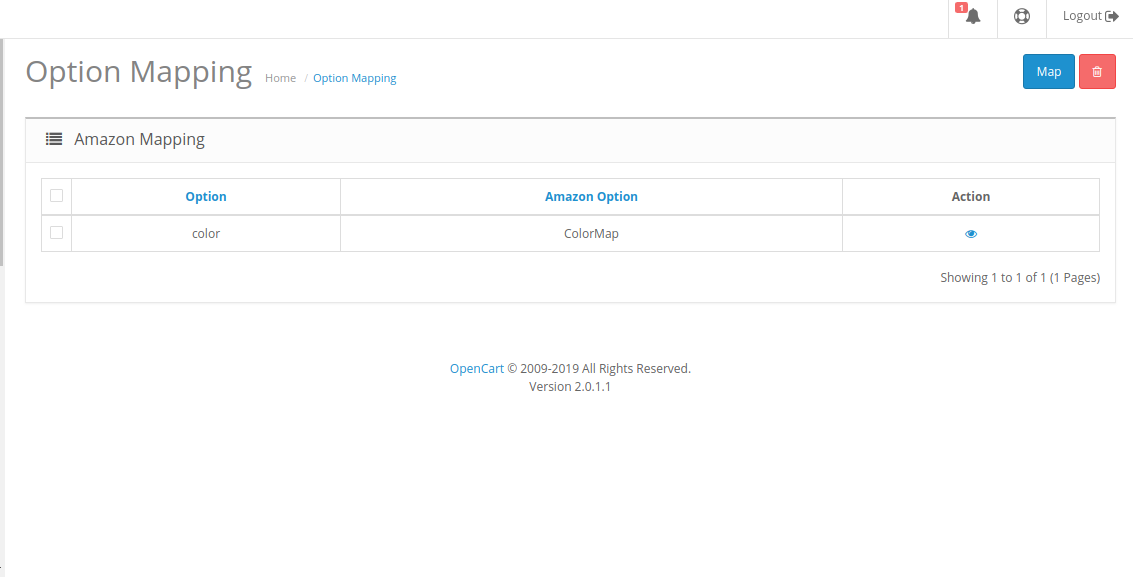This screenshot has width=1133, height=577.
Task: View the color mapping via eye icon
Action: pyautogui.click(x=970, y=234)
